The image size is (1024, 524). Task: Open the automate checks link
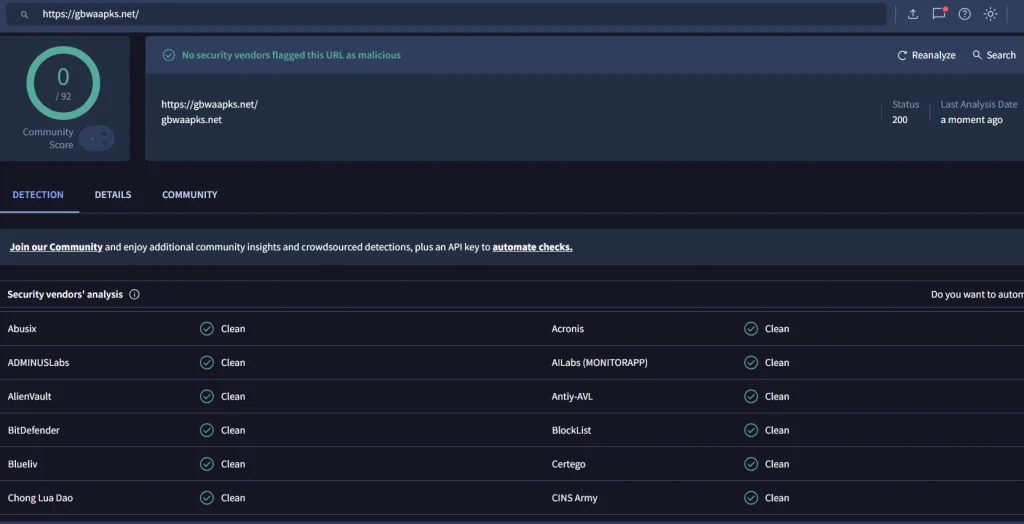click(x=532, y=247)
